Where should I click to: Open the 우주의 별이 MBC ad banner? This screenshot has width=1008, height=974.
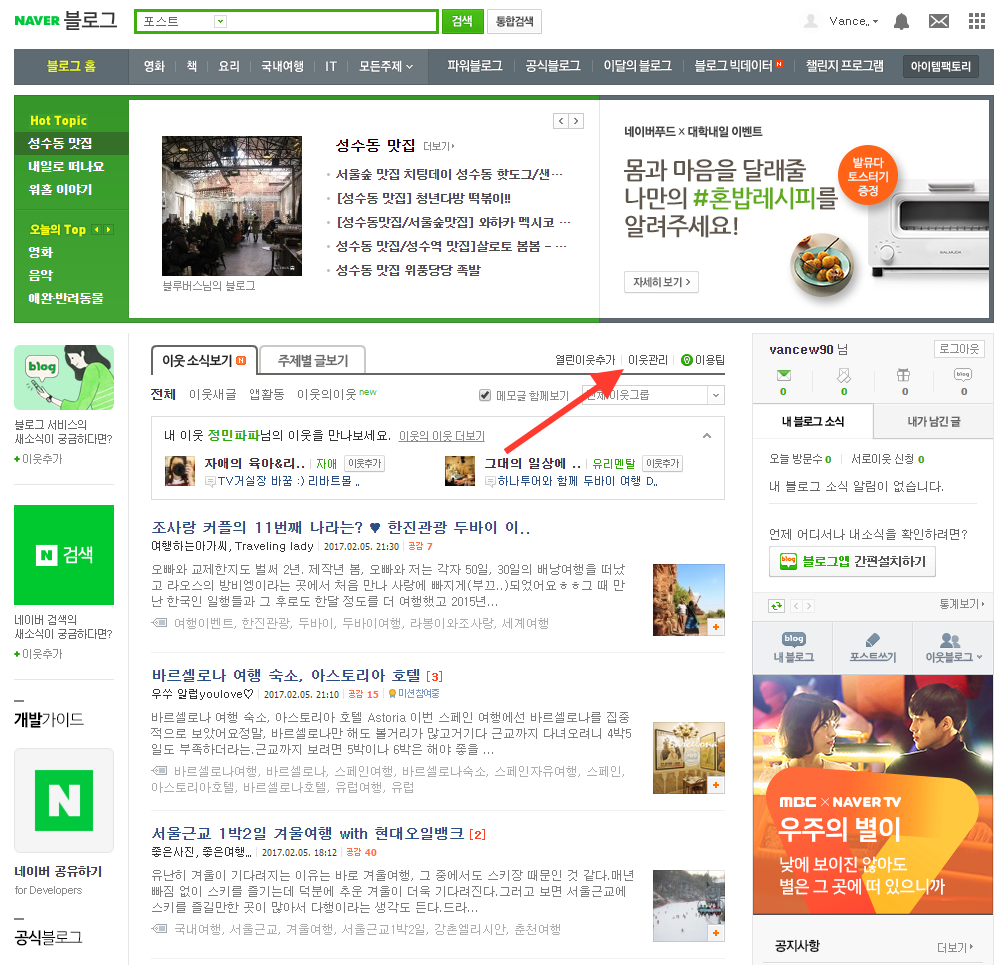[872, 795]
